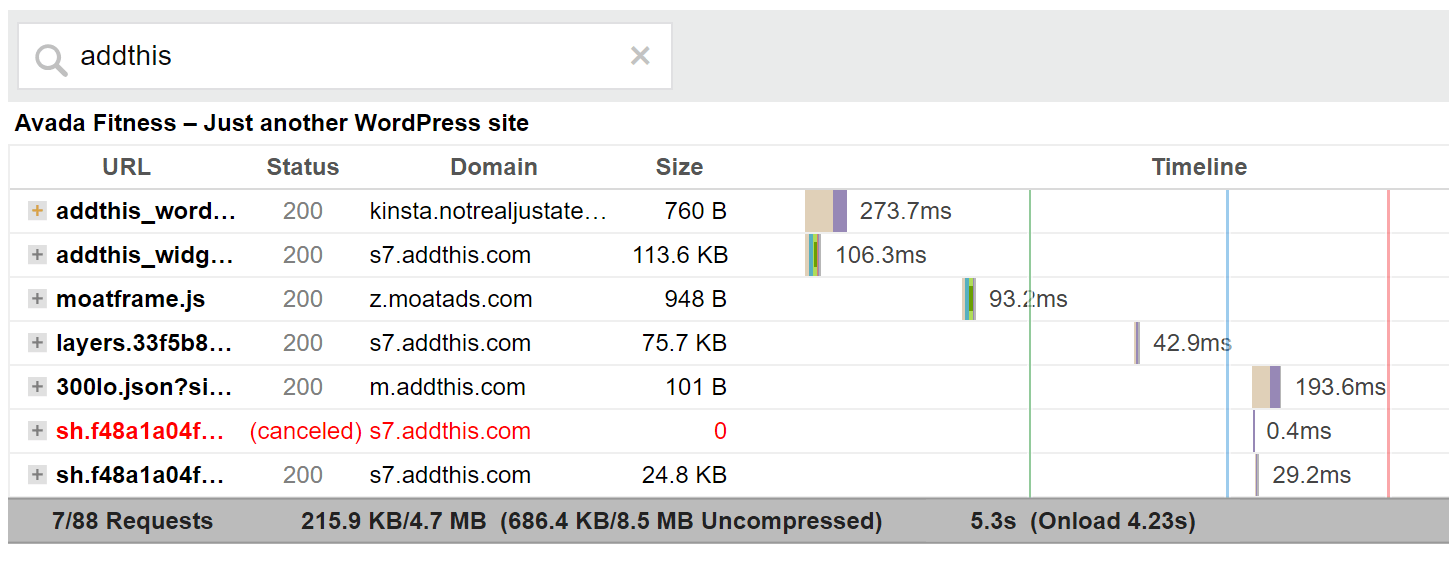Screen dimensions: 1449x575
Task: Click the Timeline column header
Action: pos(1198,167)
